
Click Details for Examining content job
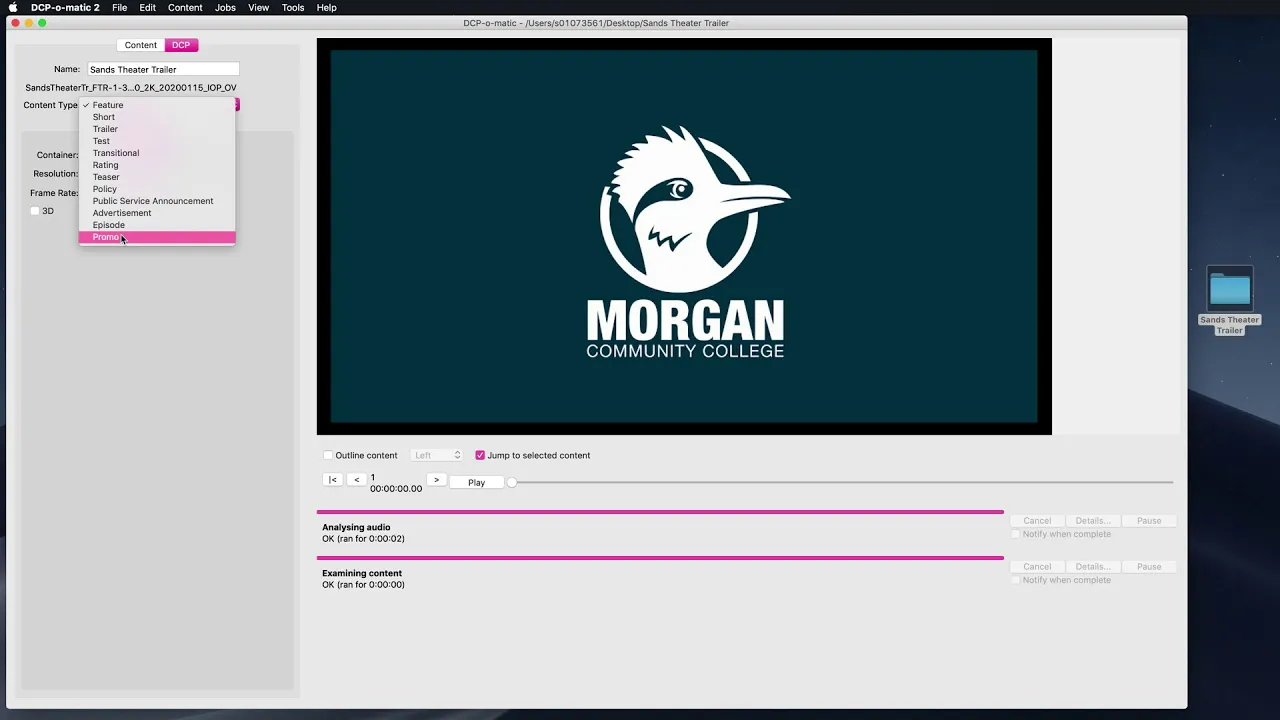click(1093, 566)
